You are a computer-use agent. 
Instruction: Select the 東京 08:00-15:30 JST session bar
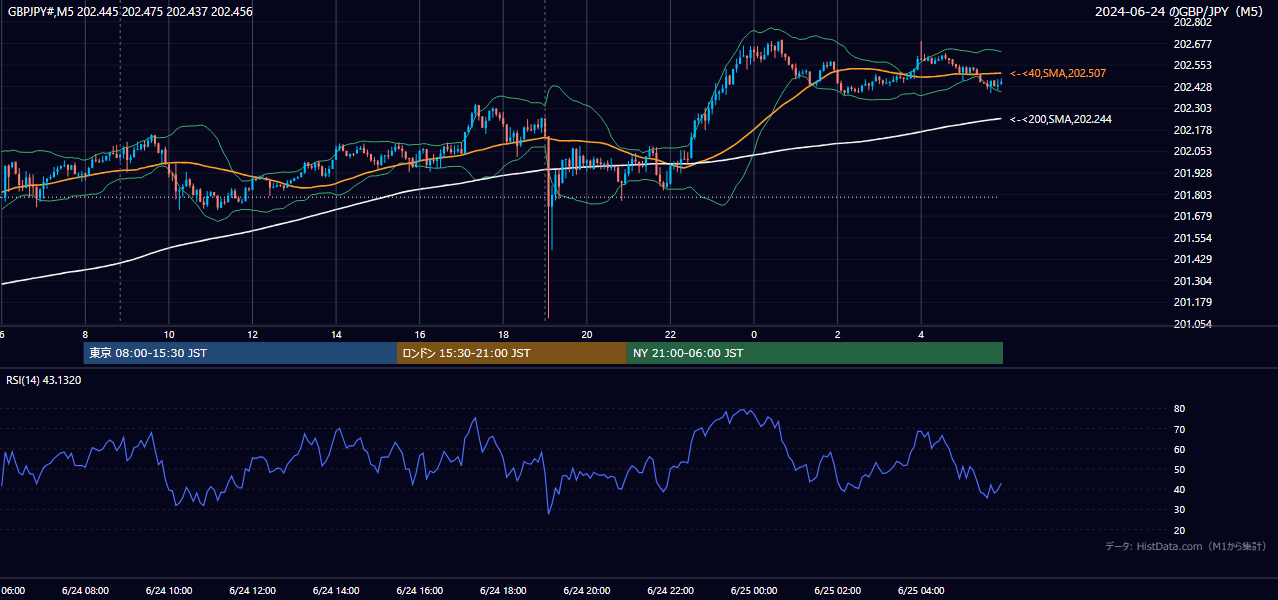pyautogui.click(x=240, y=353)
